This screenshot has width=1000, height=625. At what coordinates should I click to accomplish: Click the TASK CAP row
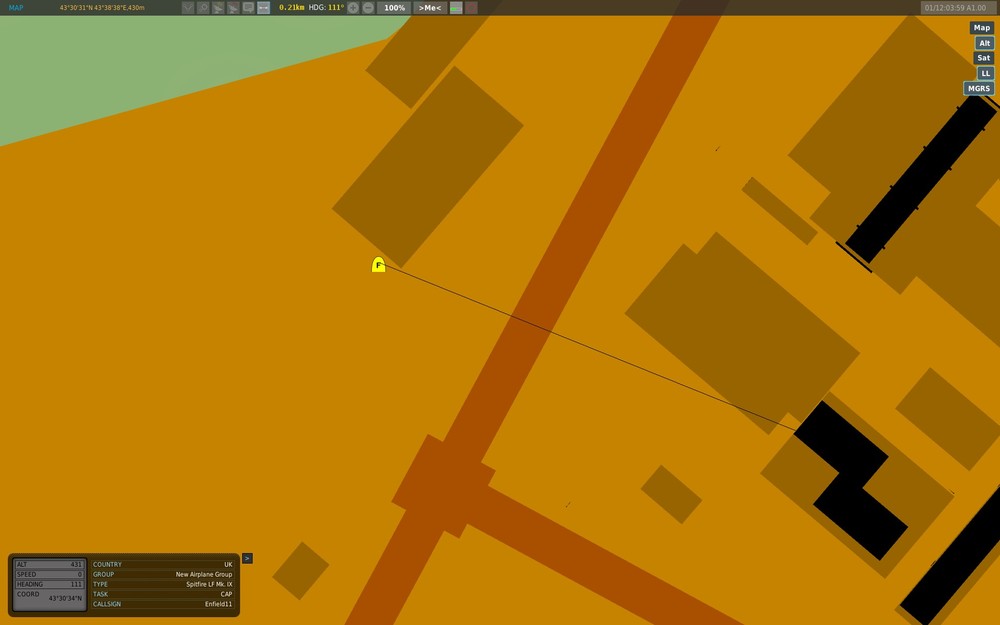(x=163, y=594)
